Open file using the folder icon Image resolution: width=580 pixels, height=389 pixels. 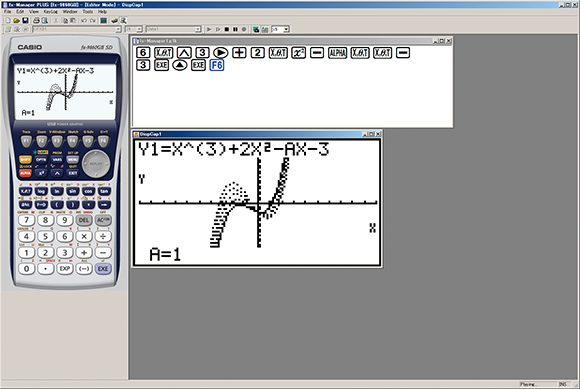pos(17,21)
